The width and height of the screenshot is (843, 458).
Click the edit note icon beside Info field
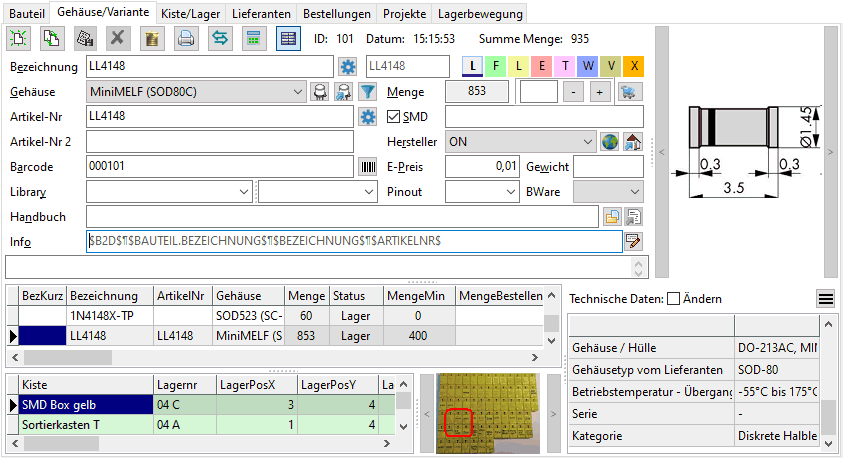[x=633, y=241]
